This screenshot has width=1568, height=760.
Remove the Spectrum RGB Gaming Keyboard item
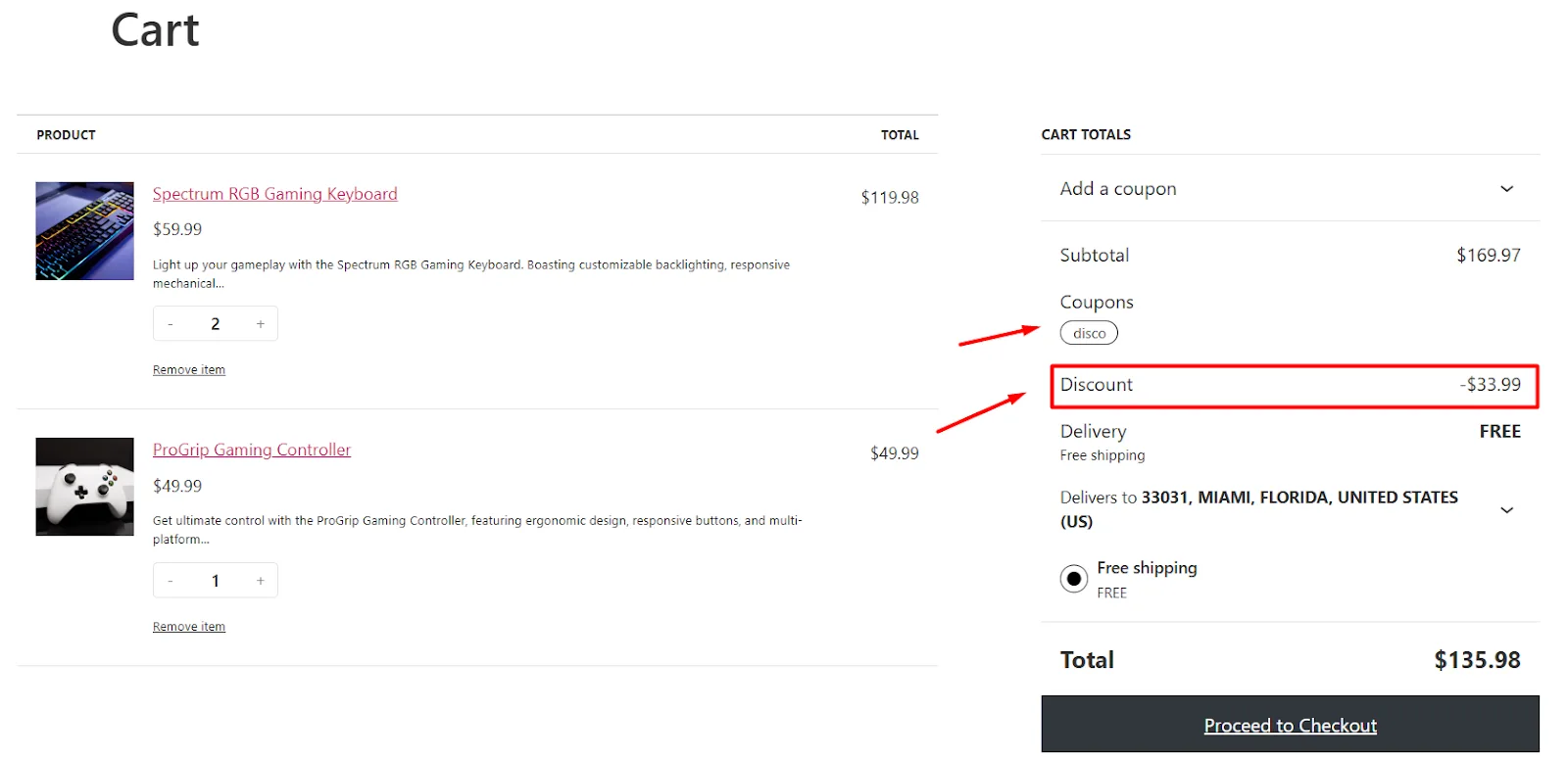[189, 370]
